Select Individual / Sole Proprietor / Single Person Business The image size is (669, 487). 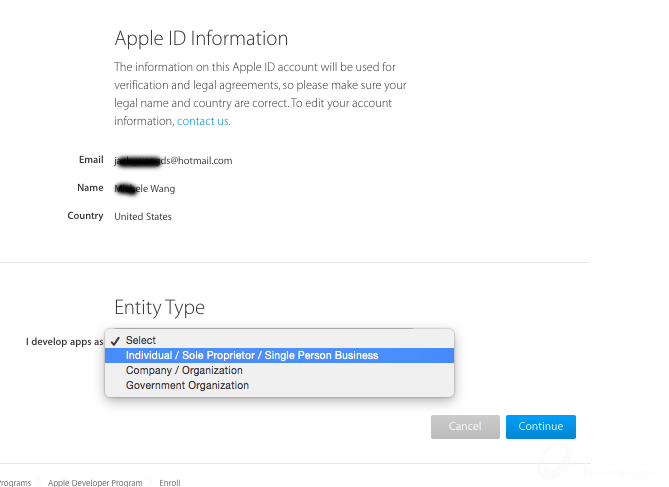click(x=251, y=355)
